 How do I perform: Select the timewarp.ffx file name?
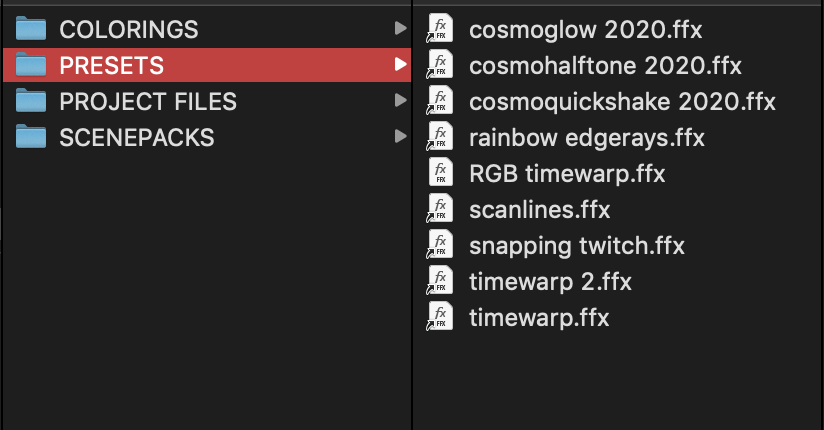coord(539,318)
